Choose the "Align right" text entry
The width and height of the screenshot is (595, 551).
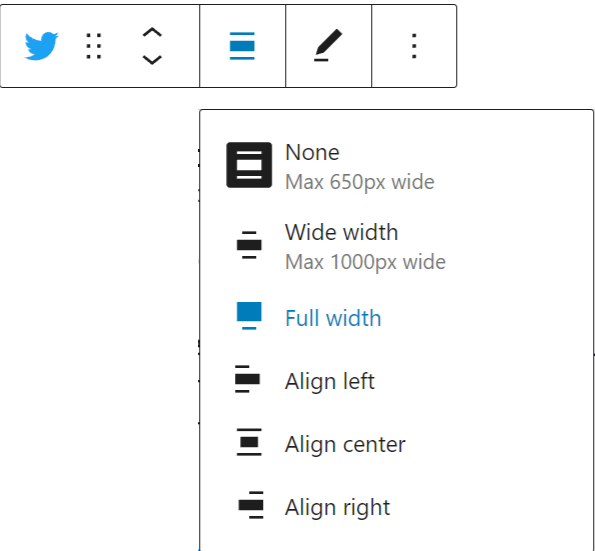[337, 507]
